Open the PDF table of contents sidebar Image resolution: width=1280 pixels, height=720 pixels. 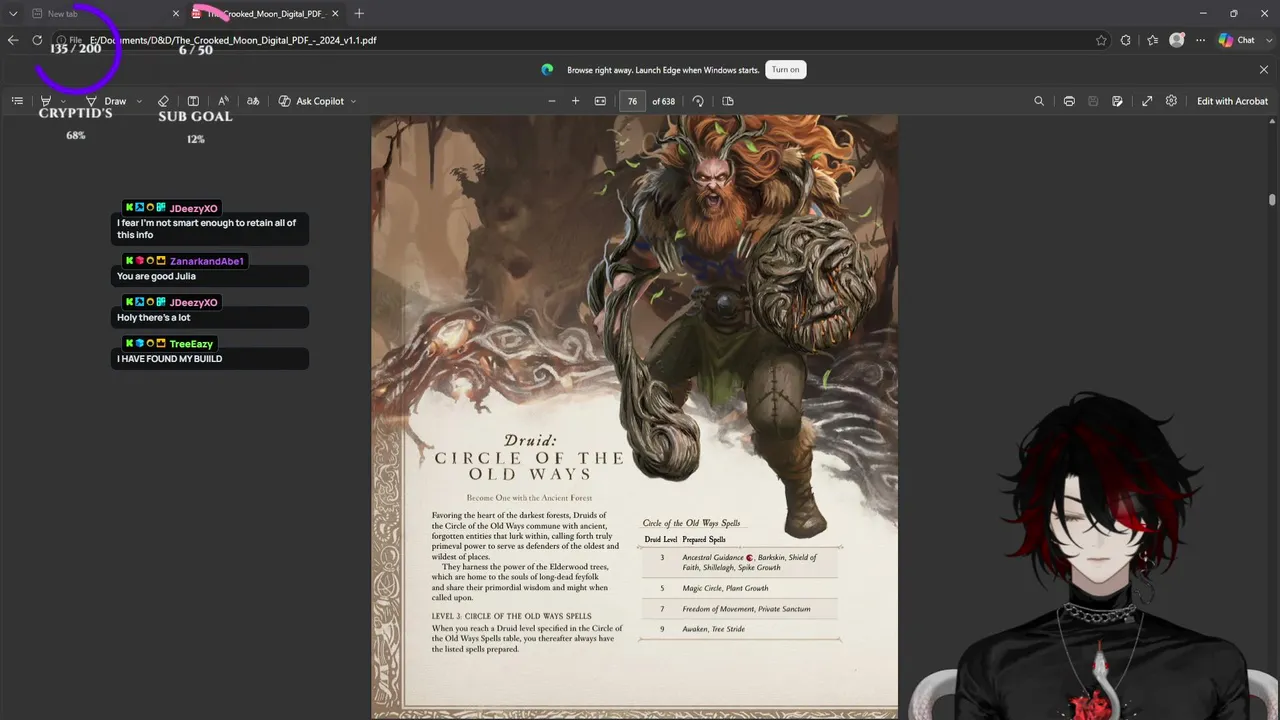pyautogui.click(x=17, y=101)
